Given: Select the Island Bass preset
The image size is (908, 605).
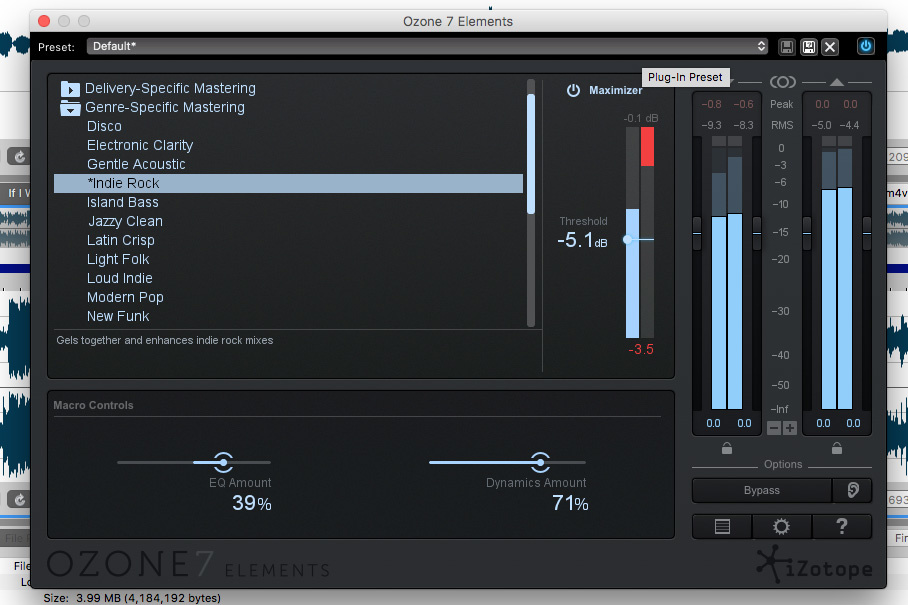Looking at the screenshot, I should pos(122,203).
